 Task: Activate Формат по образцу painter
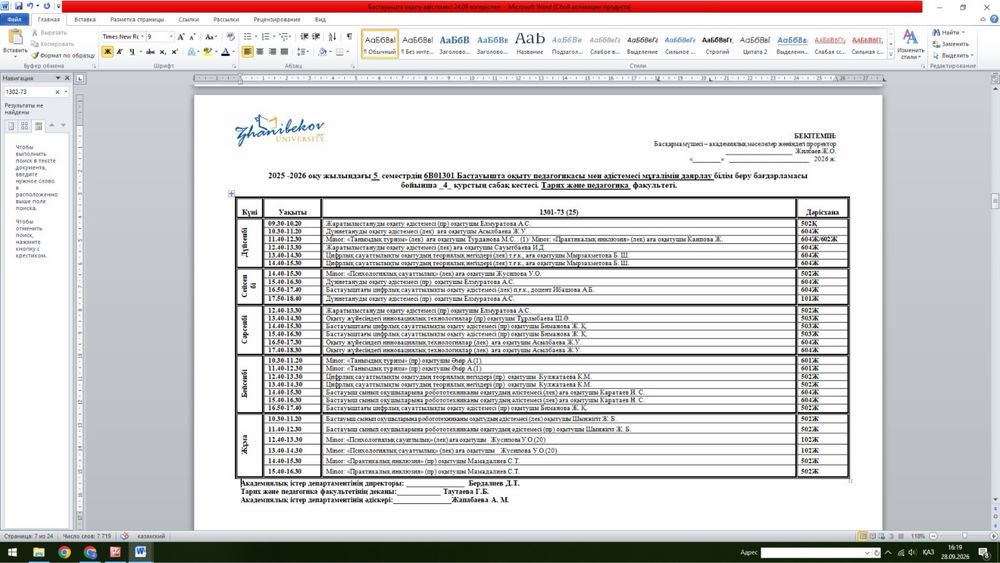63,55
